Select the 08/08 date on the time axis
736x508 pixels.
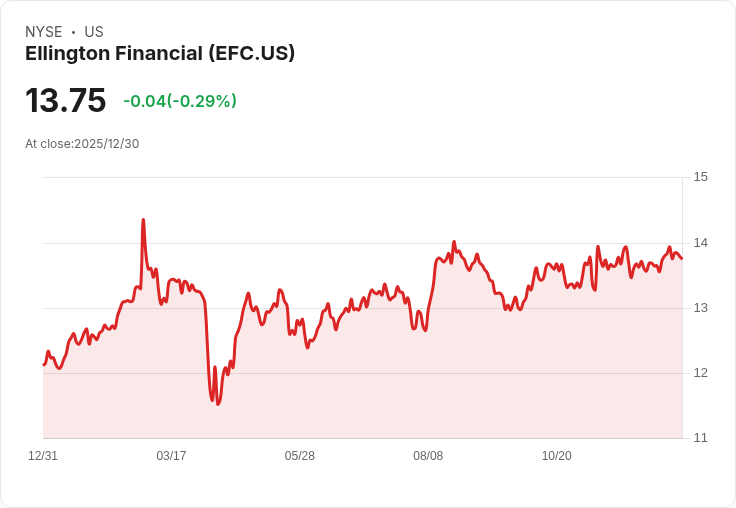pyautogui.click(x=428, y=456)
